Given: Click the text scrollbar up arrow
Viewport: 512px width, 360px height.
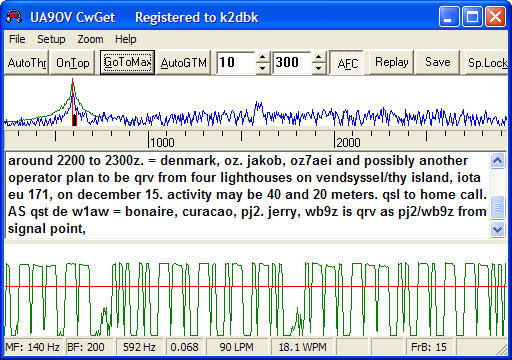Looking at the screenshot, I should 497,161.
